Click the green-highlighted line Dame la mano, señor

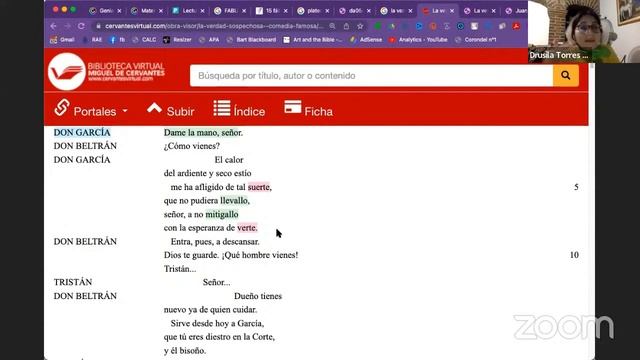click(203, 132)
